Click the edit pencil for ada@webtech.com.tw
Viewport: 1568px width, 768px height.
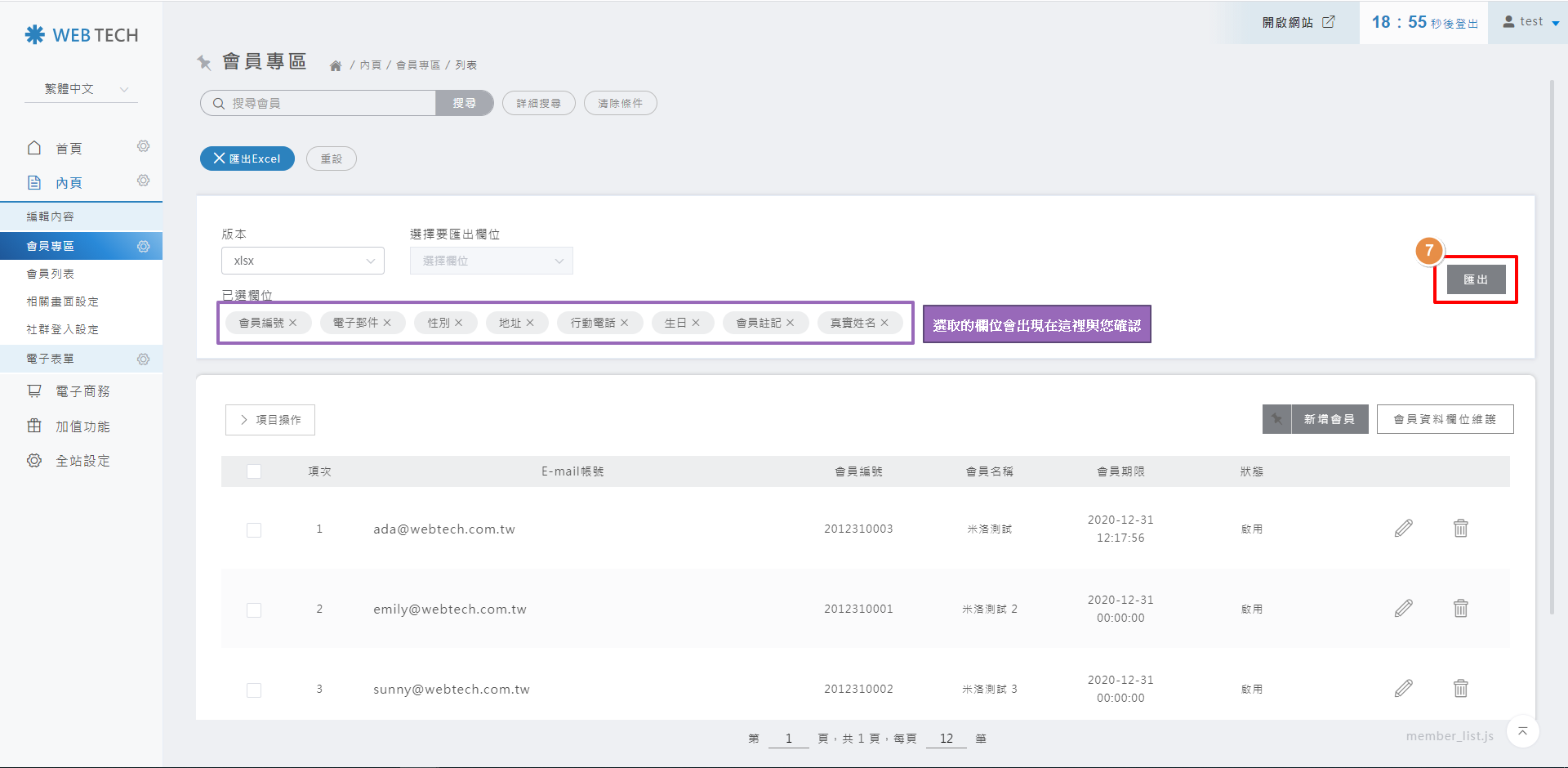pyautogui.click(x=1403, y=529)
